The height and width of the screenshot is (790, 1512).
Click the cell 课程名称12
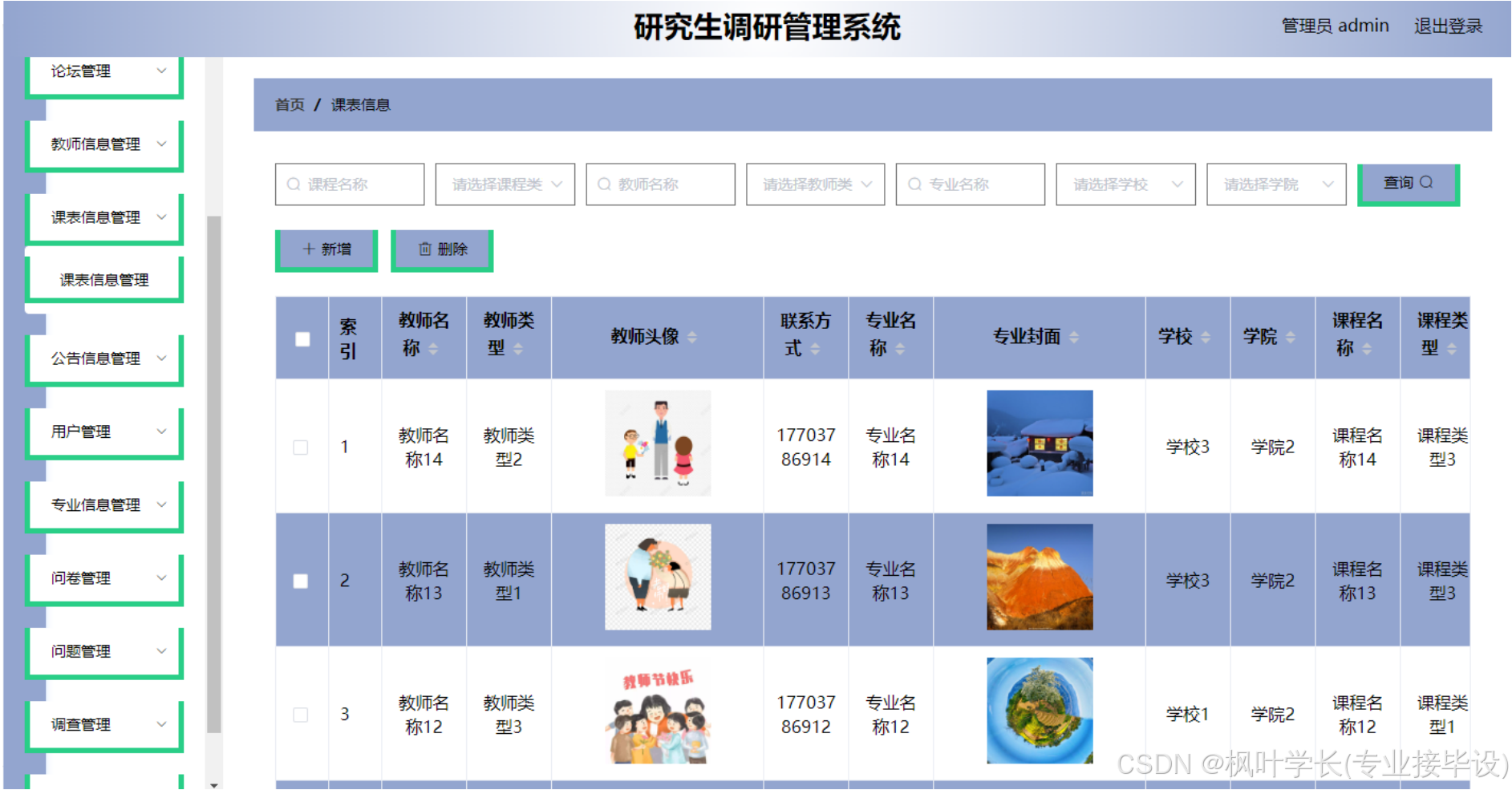(x=1357, y=715)
